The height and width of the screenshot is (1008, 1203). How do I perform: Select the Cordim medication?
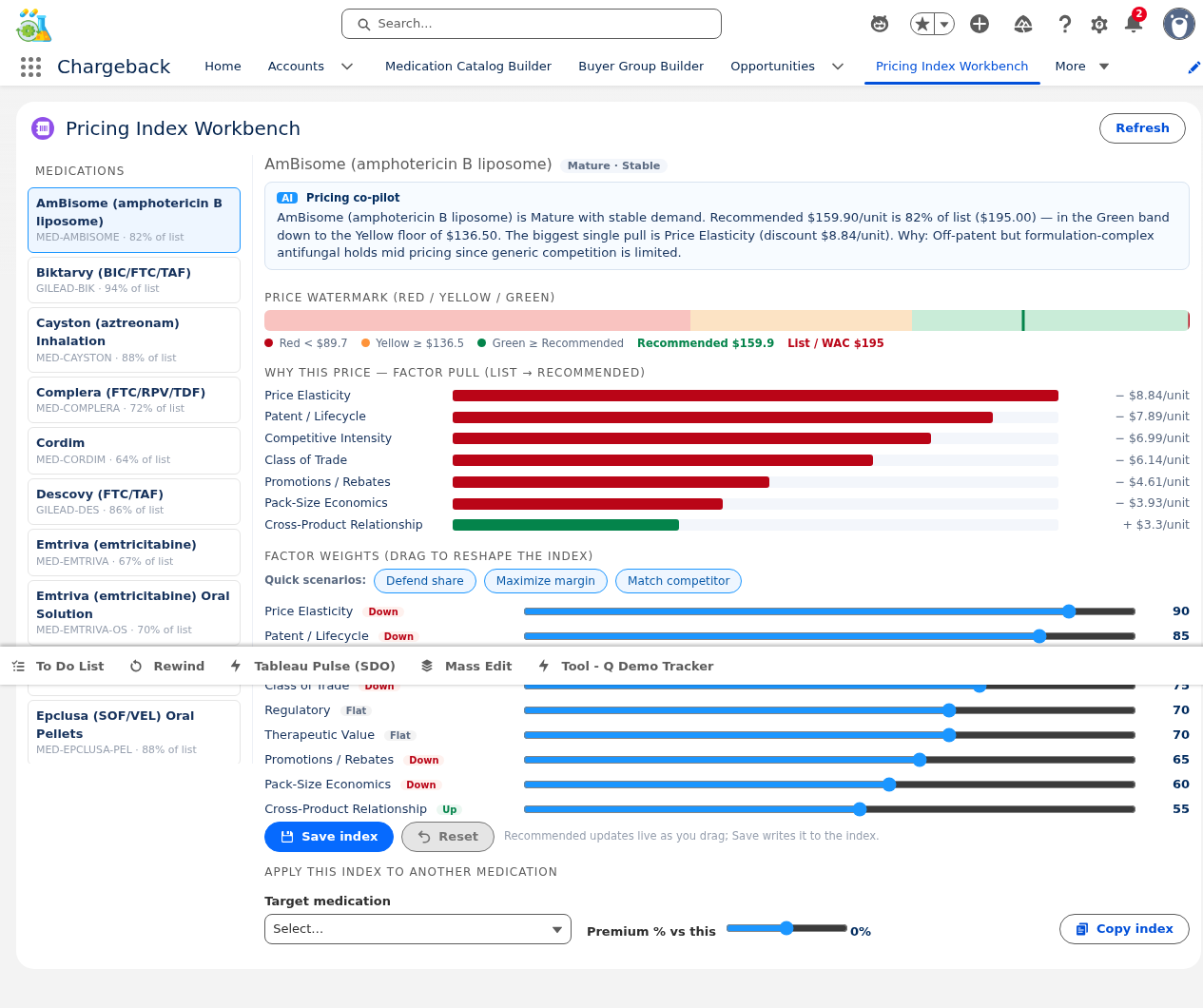pos(134,451)
